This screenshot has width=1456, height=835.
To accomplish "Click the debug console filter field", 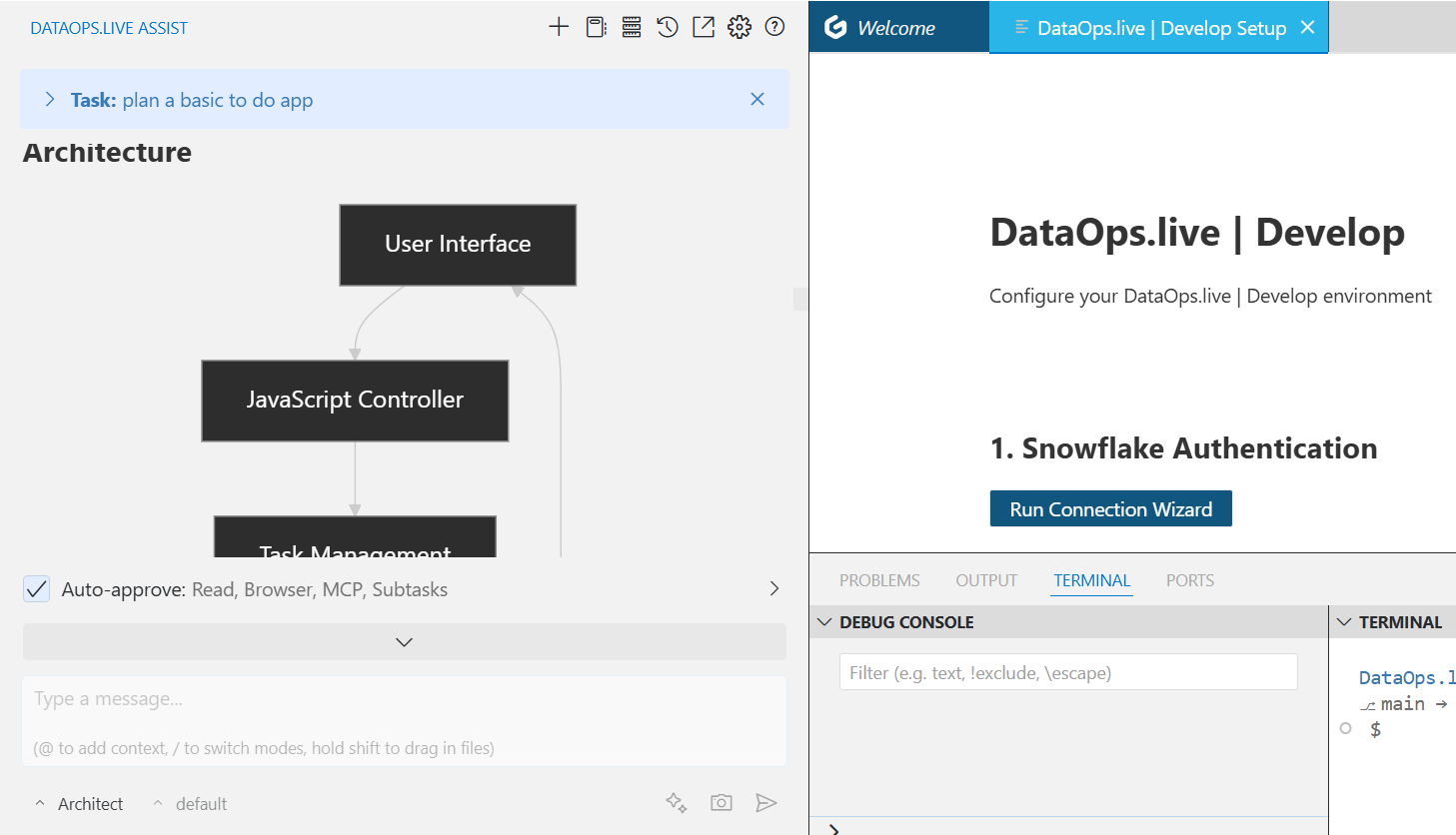I will pyautogui.click(x=1068, y=672).
